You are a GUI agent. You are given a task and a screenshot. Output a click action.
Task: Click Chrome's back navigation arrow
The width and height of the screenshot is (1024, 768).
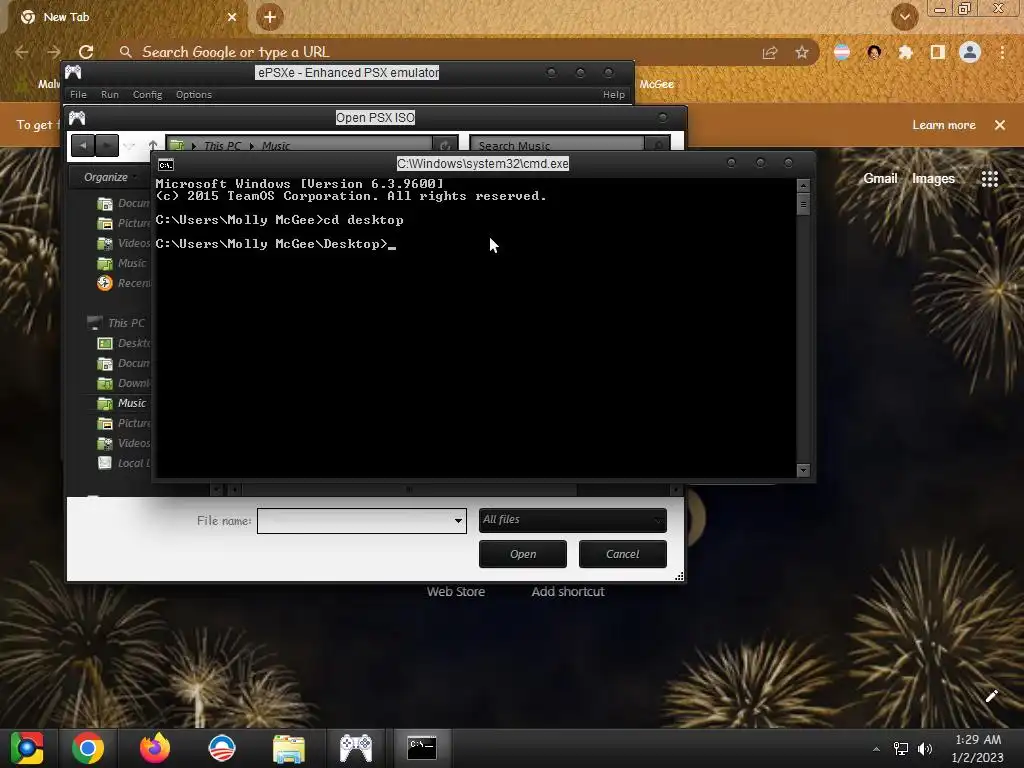coord(22,52)
